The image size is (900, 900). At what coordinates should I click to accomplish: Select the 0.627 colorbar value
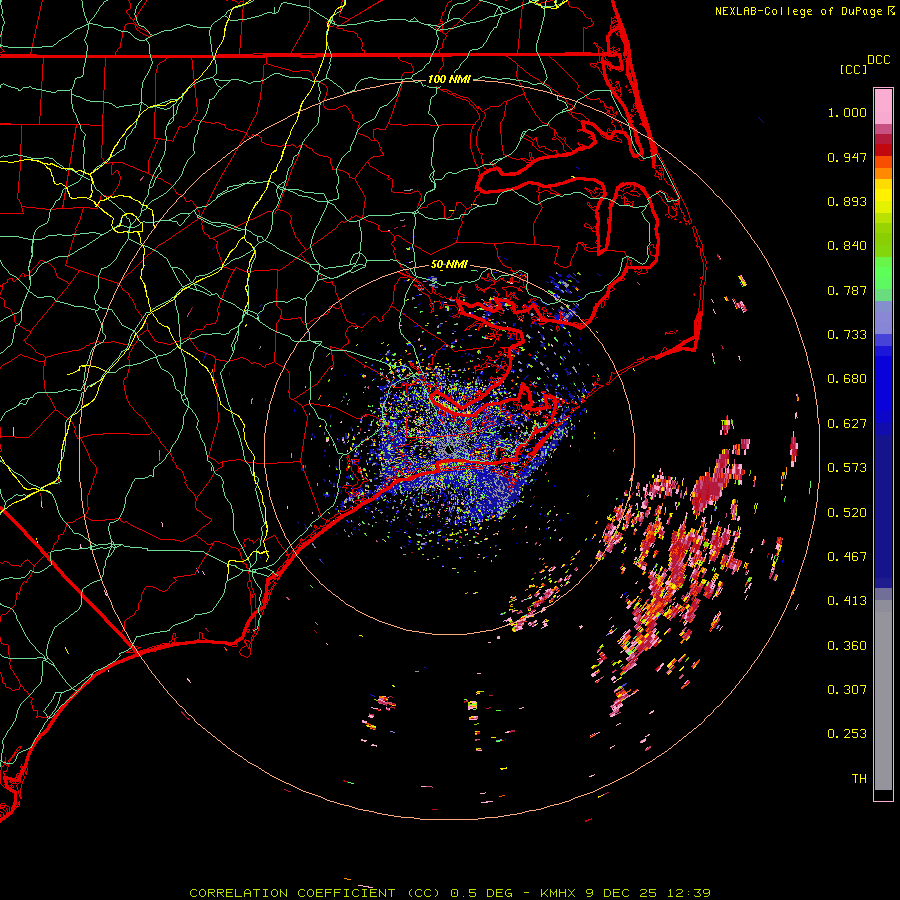(x=847, y=424)
